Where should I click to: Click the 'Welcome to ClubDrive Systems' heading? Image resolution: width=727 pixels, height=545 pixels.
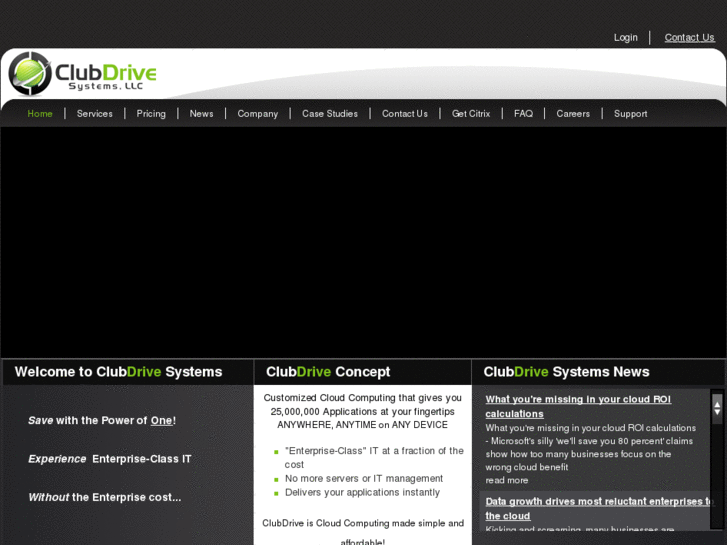point(118,372)
